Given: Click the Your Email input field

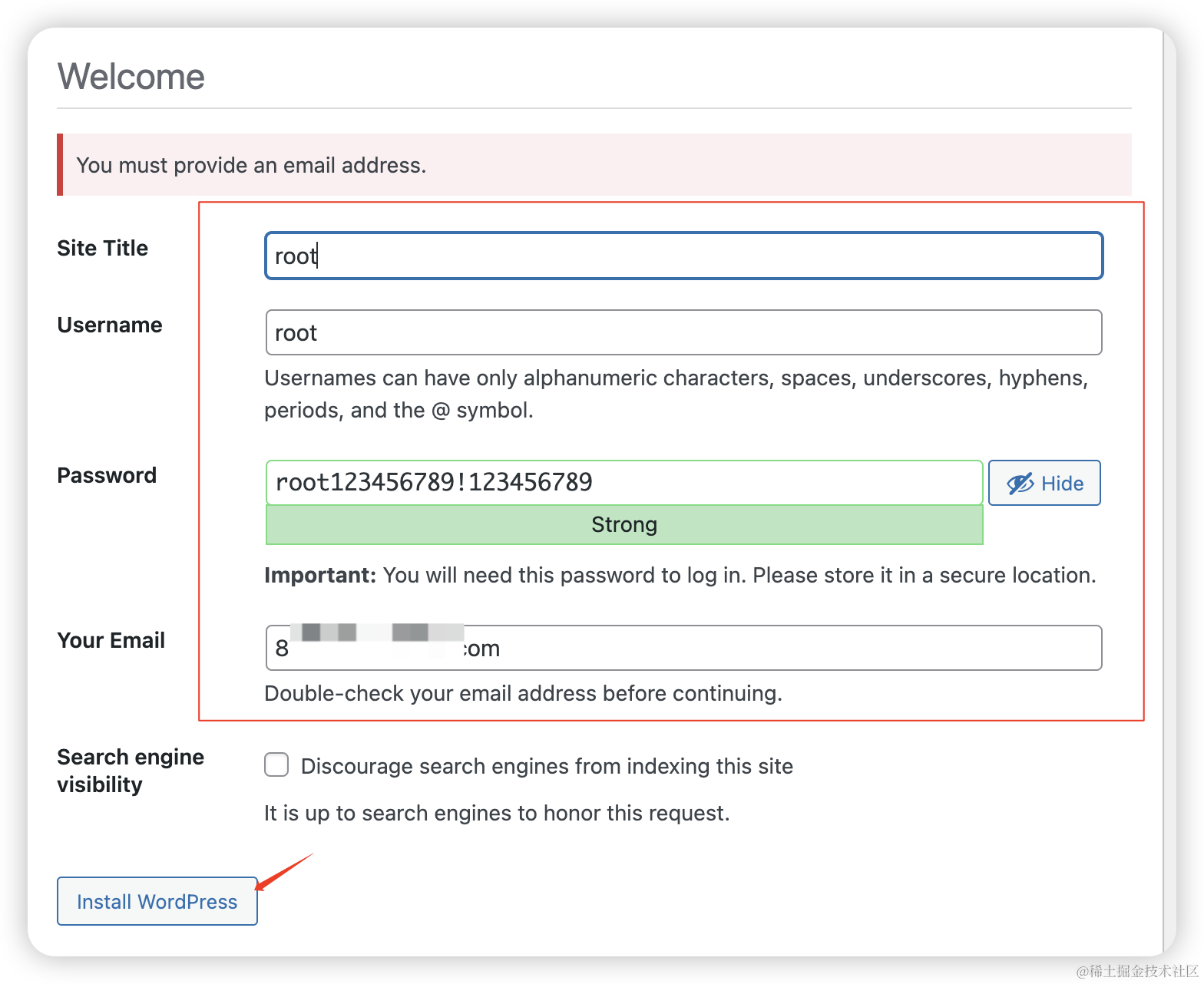Looking at the screenshot, I should point(683,648).
